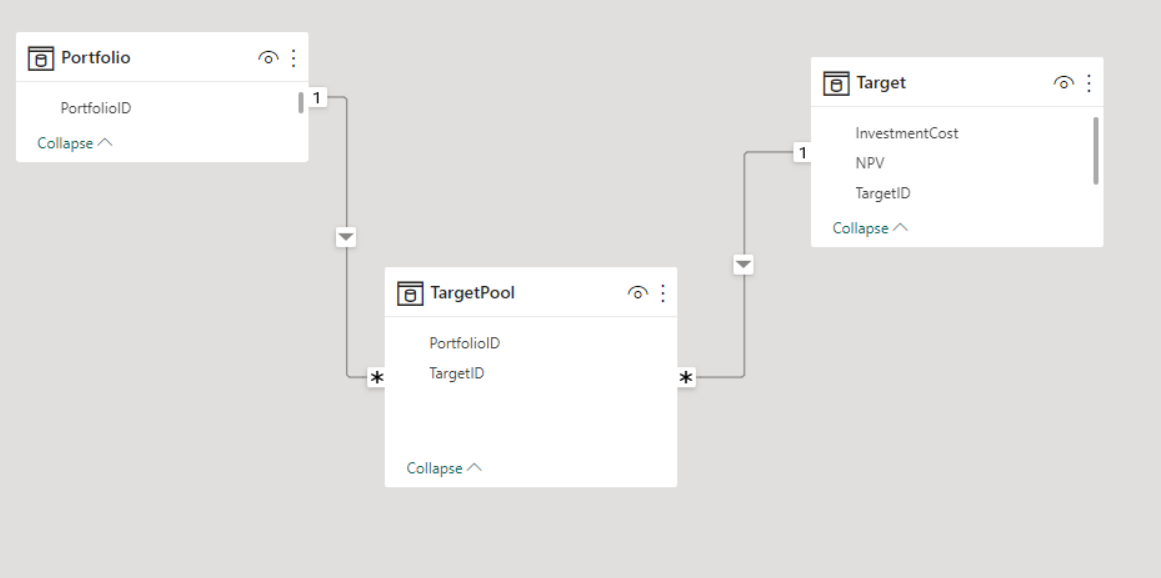1161x578 pixels.
Task: Select PortfolioID field in TargetPool table
Action: 464,343
